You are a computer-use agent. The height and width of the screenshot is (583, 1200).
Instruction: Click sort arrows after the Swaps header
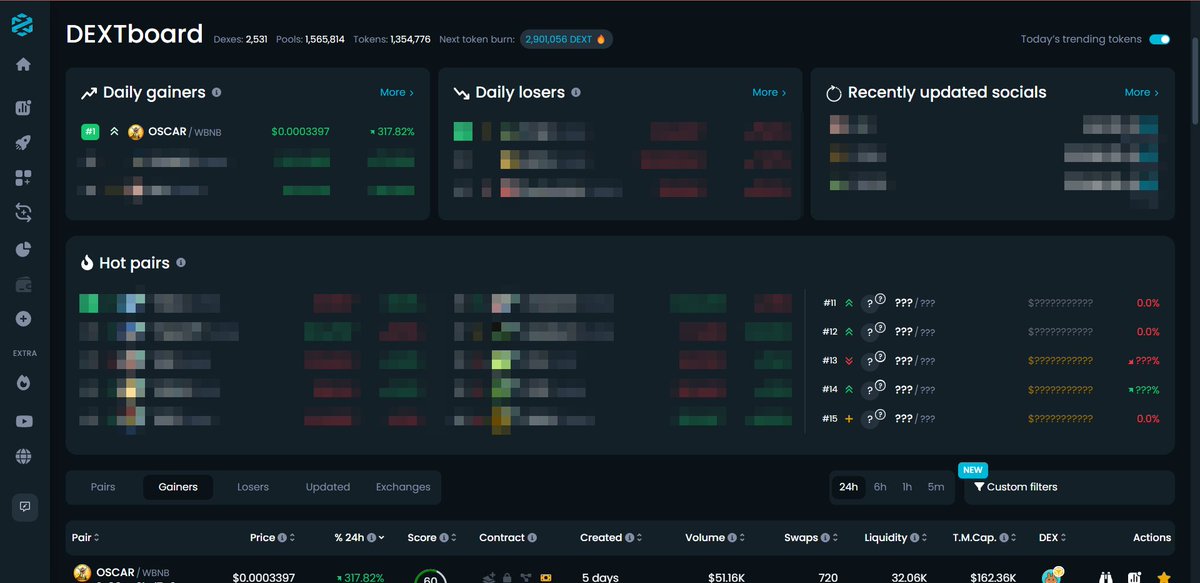pyautogui.click(x=837, y=538)
